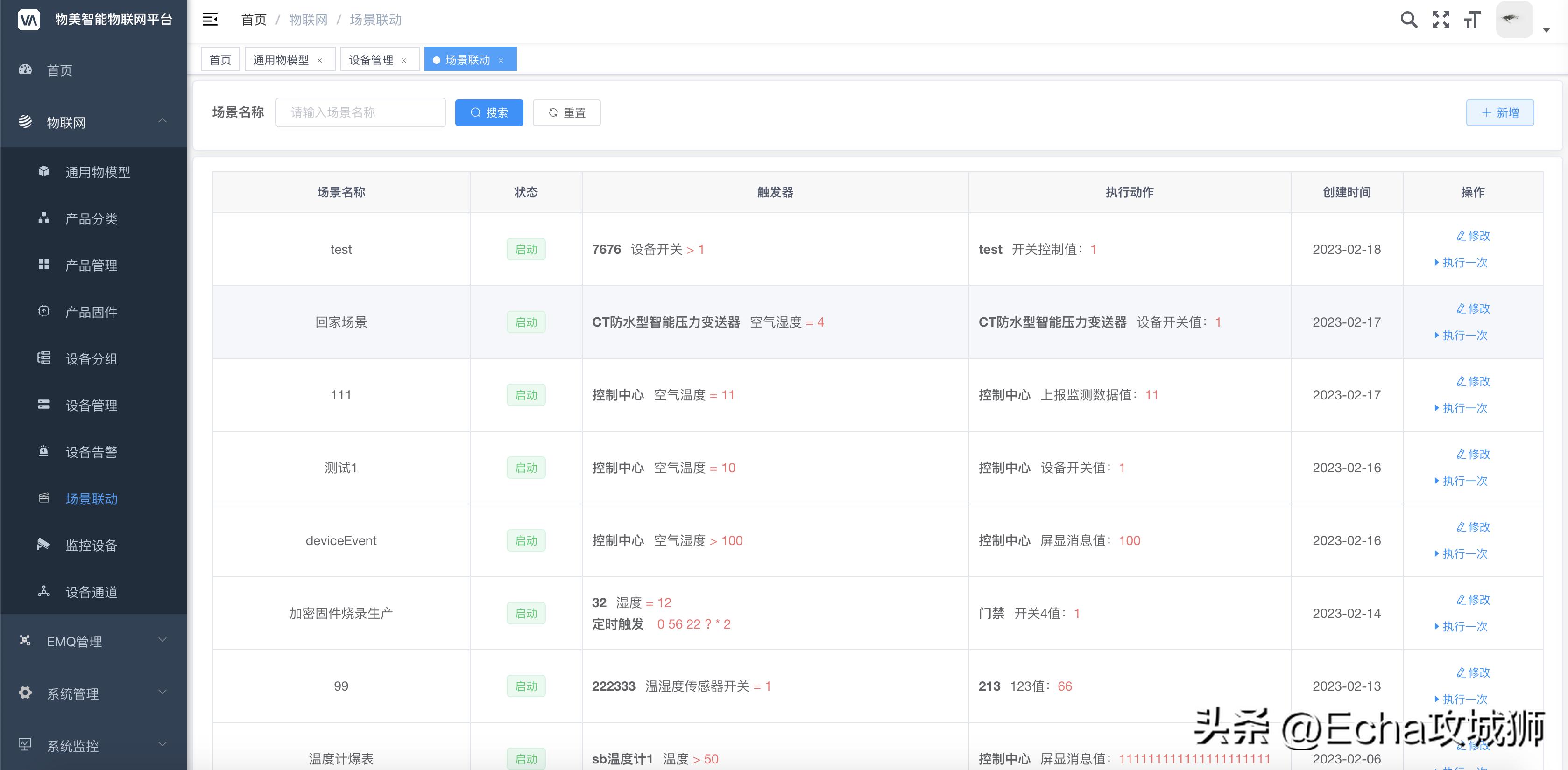1568x770 pixels.
Task: Collapse the sidebar with the hamburger icon
Action: (210, 20)
